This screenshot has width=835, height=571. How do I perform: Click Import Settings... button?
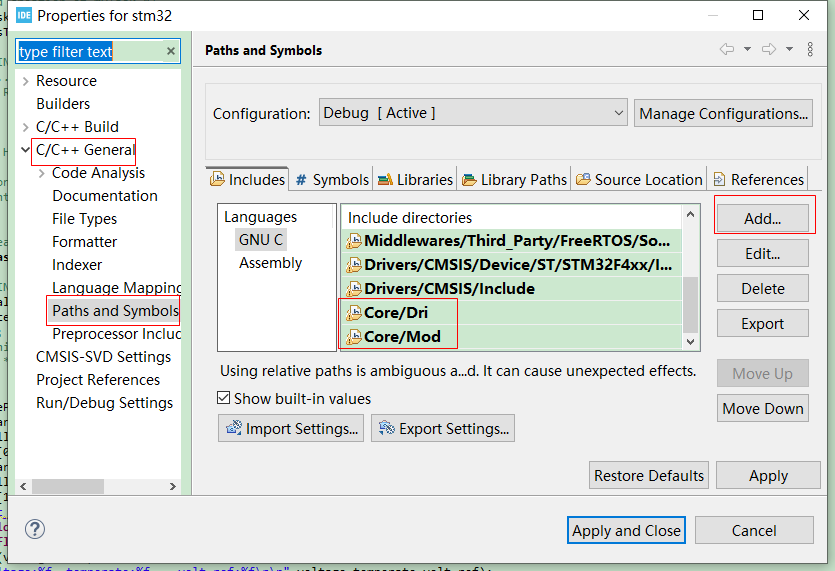click(x=291, y=428)
